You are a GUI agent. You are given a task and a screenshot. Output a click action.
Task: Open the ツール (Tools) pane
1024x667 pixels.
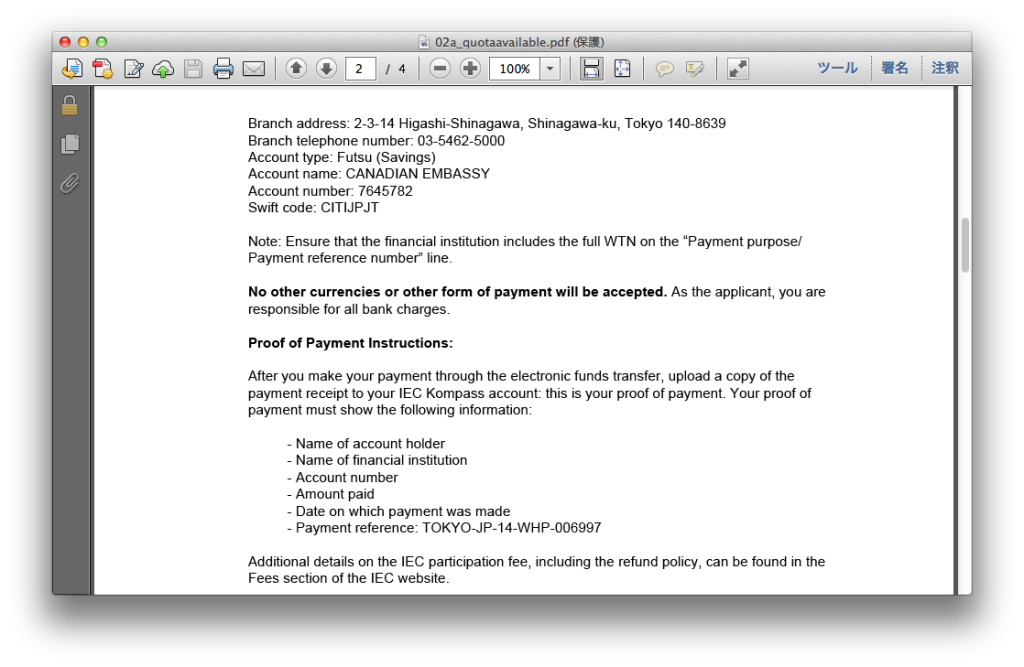click(x=837, y=68)
